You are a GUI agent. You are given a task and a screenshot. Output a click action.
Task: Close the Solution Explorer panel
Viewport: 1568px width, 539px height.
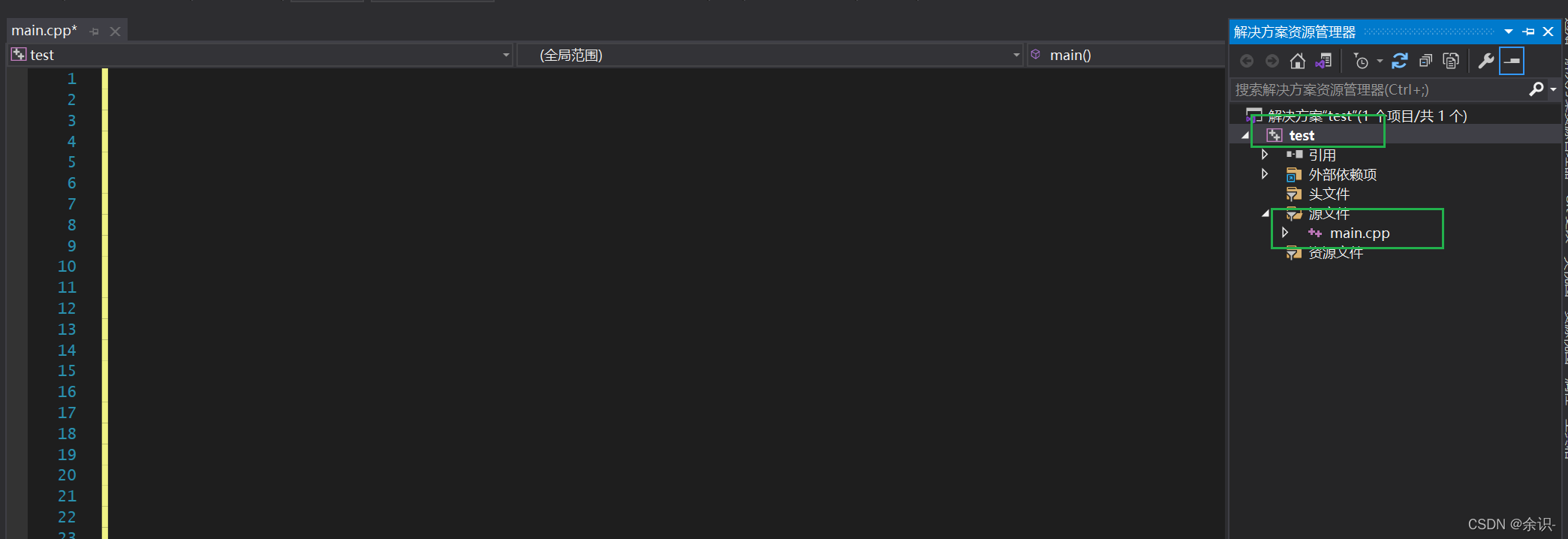1548,32
